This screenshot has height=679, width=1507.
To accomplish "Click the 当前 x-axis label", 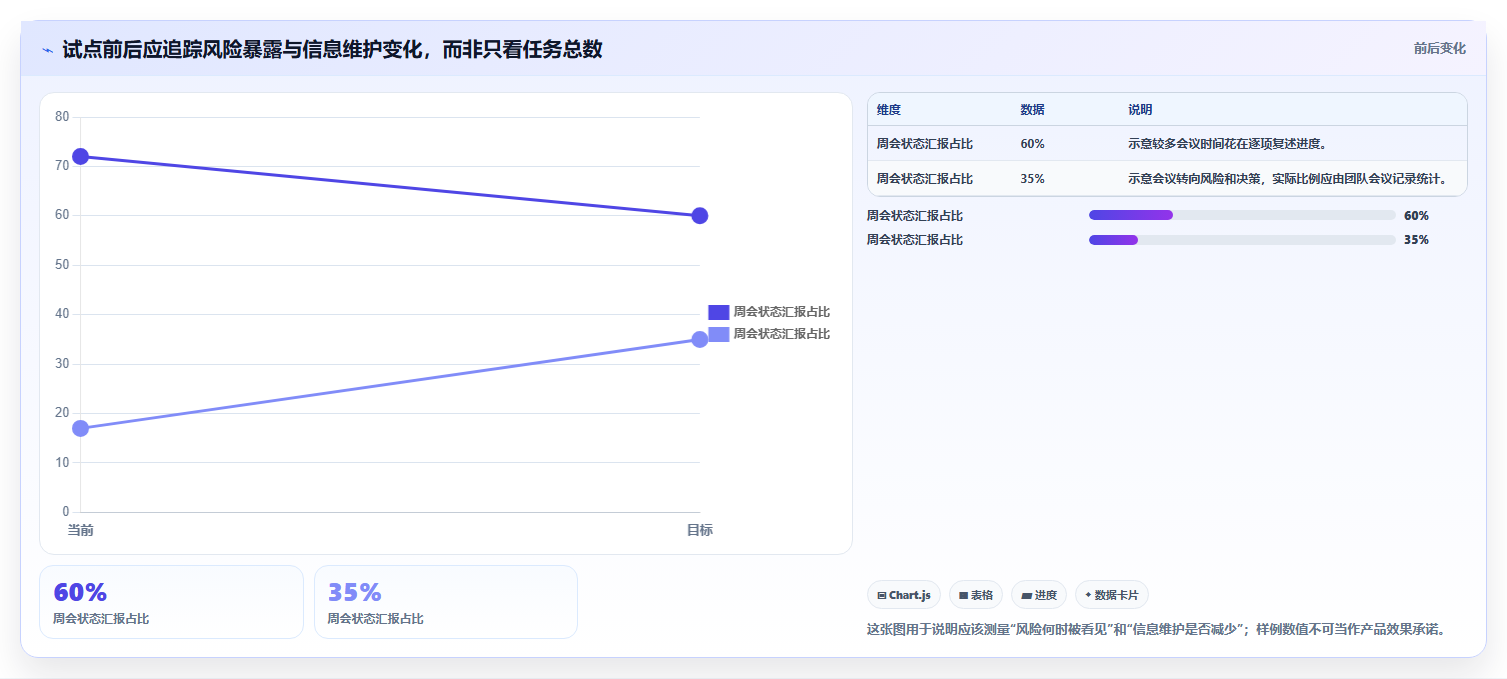I will click(x=81, y=530).
